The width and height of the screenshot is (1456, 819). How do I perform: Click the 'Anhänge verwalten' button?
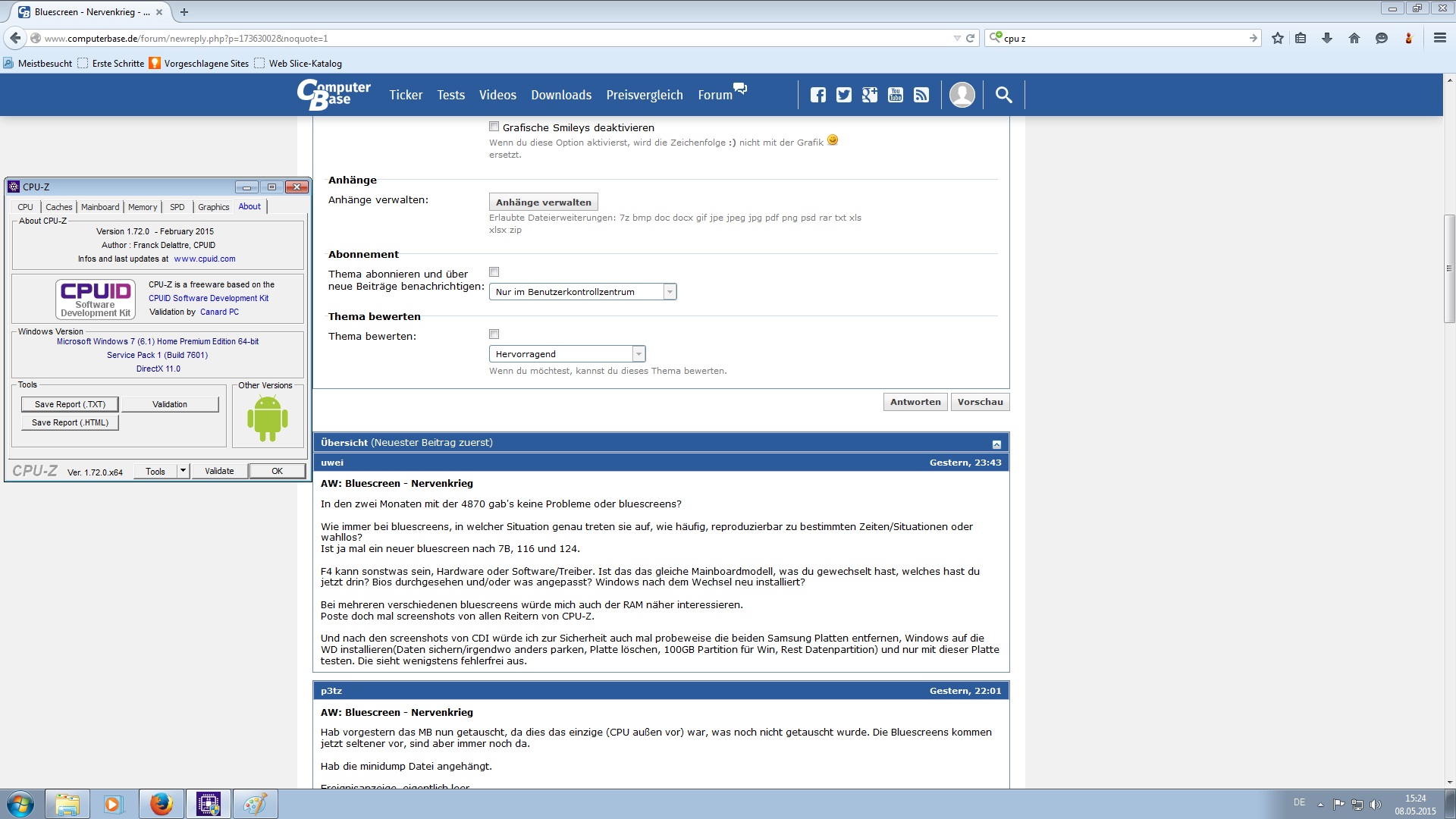543,202
